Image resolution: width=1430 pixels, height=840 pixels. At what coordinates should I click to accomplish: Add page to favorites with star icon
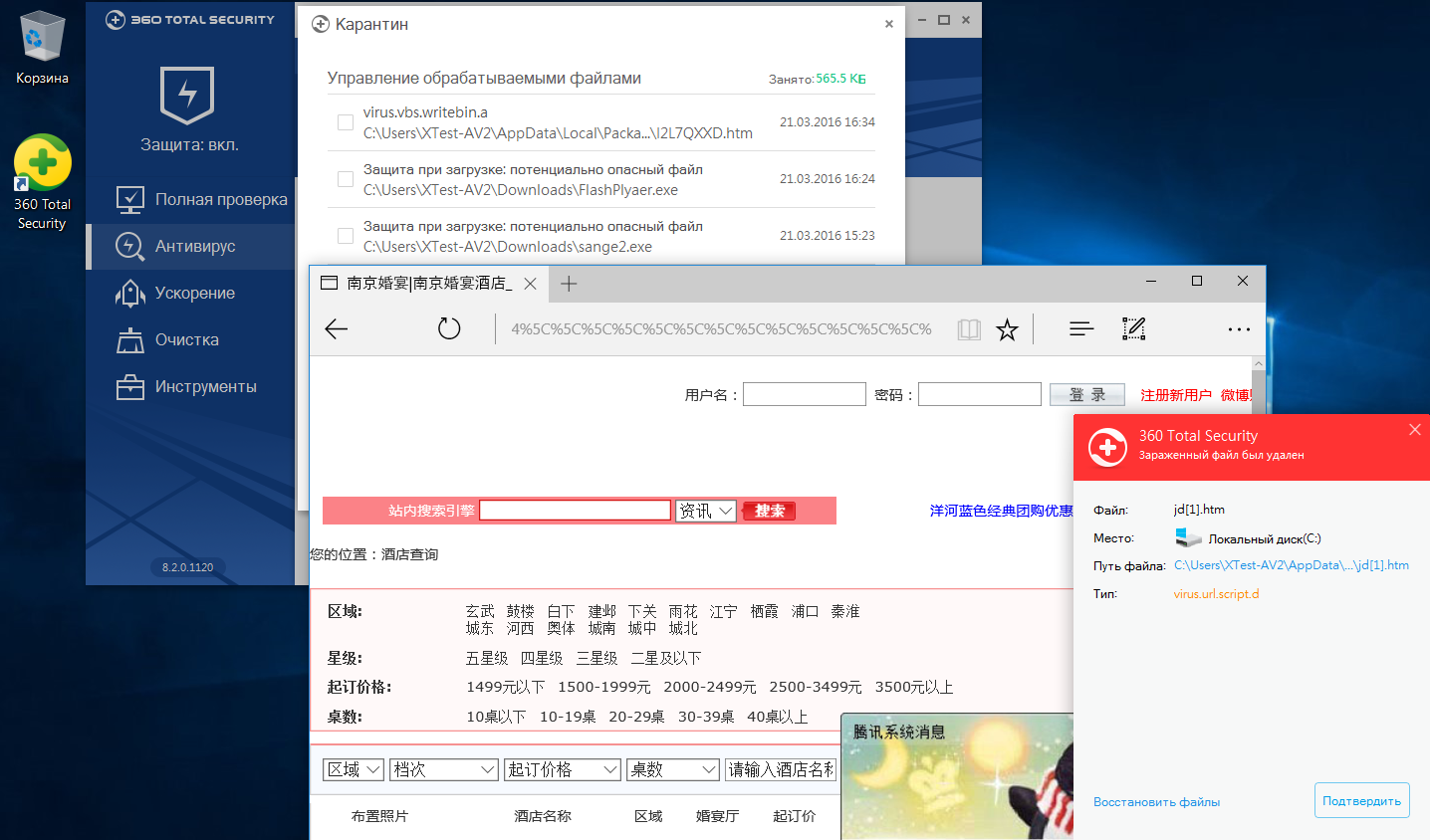pos(1008,329)
